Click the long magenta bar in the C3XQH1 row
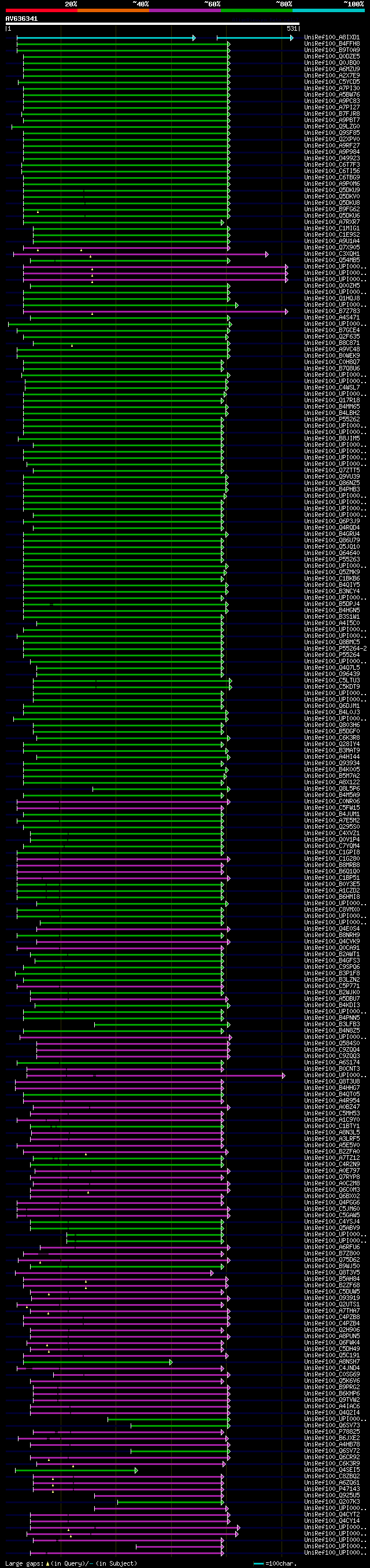Image resolution: width=370 pixels, height=1568 pixels. click(x=141, y=255)
